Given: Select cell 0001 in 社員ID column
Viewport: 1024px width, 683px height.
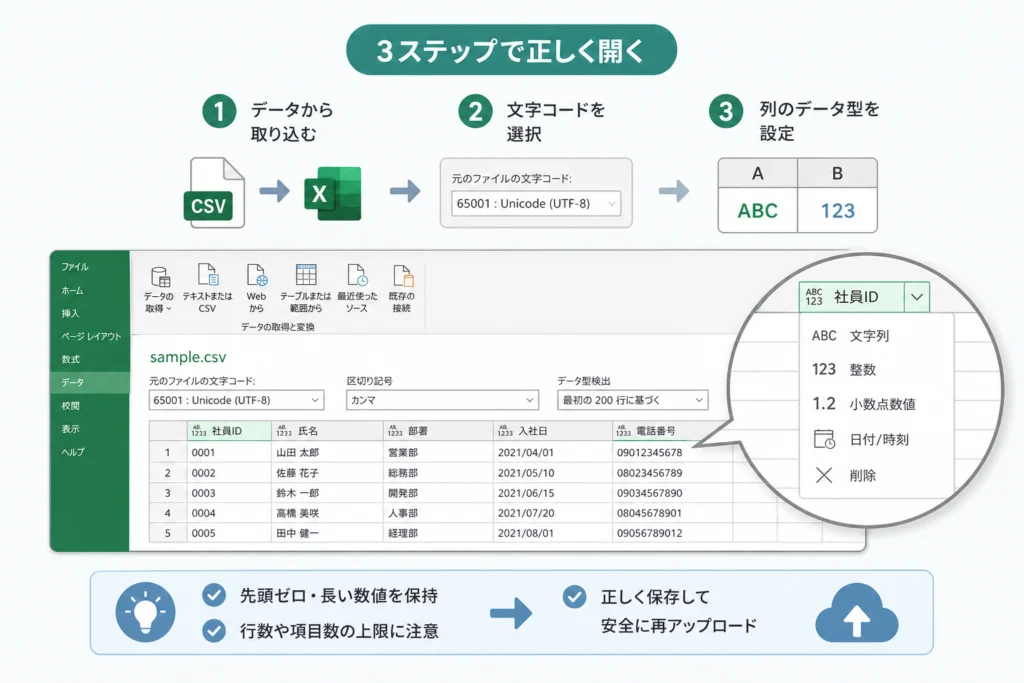Looking at the screenshot, I should 229,453.
